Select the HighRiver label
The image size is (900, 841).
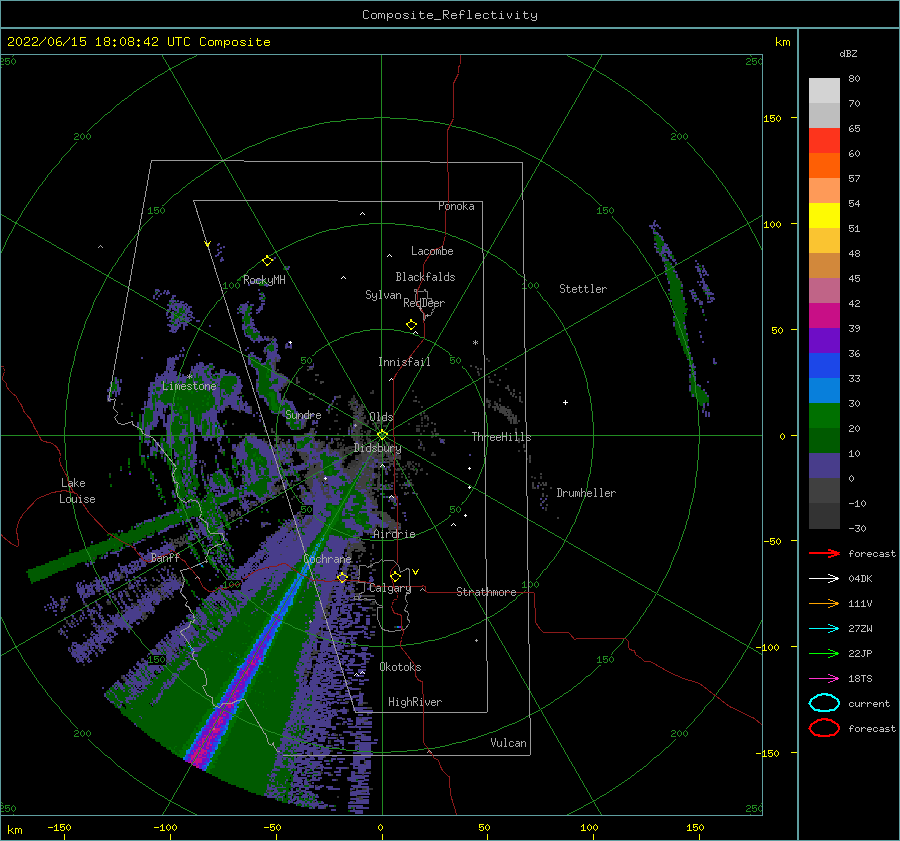(x=415, y=702)
